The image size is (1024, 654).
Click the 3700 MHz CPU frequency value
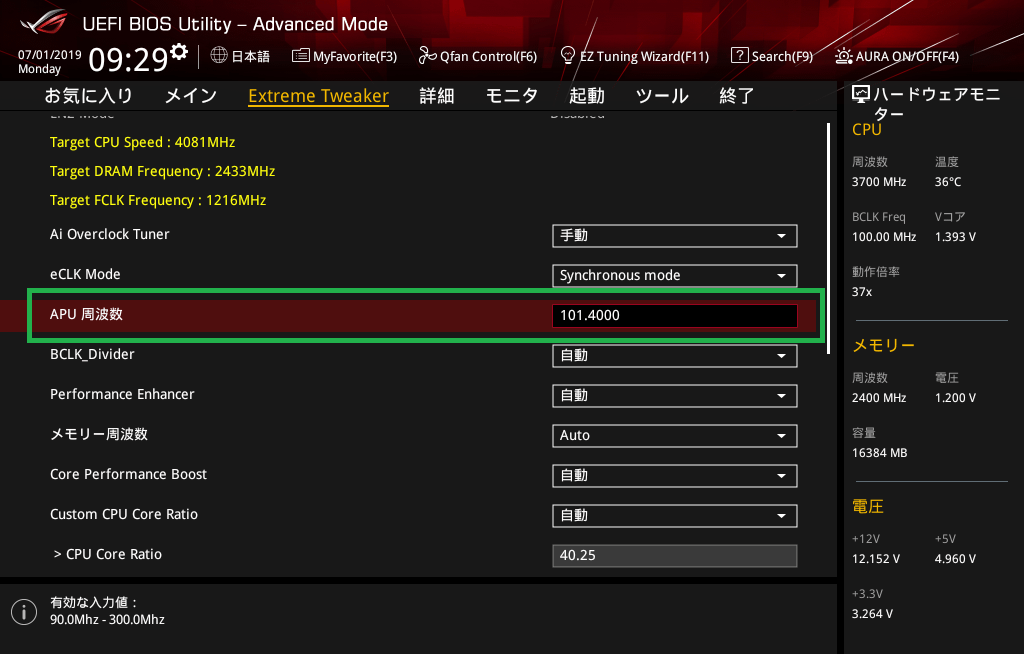(x=879, y=182)
